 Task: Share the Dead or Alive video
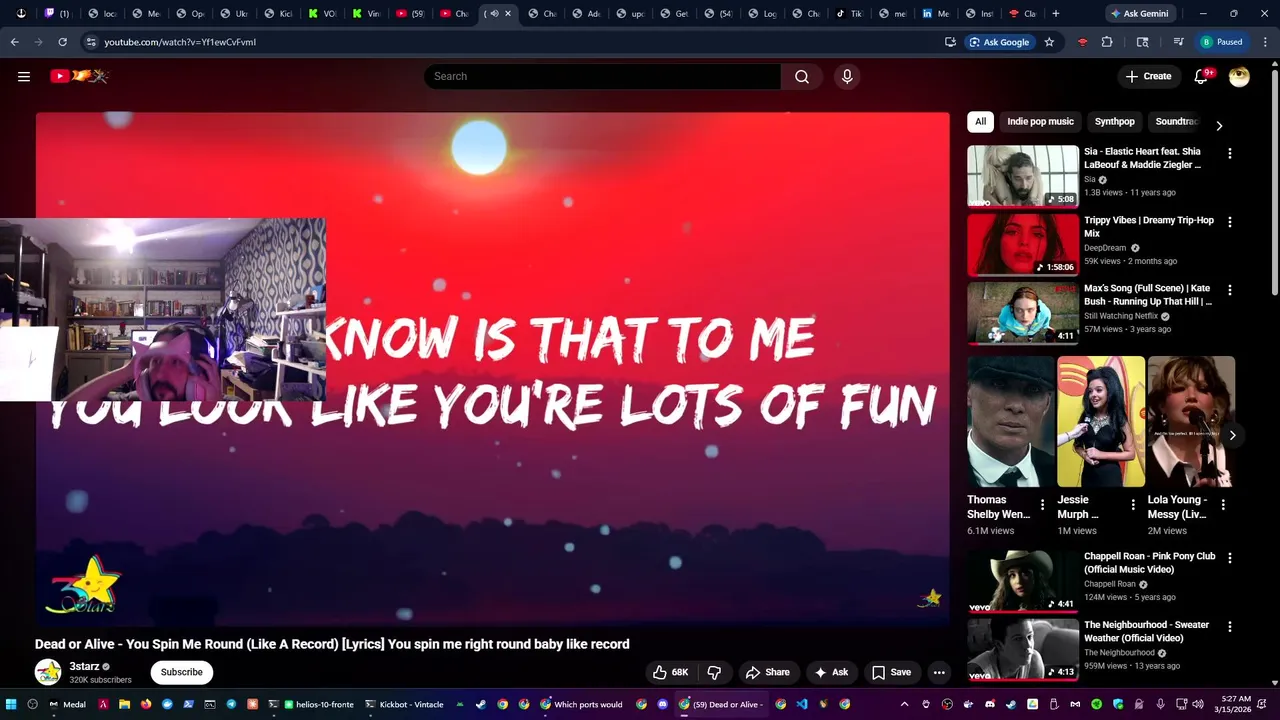coord(767,672)
